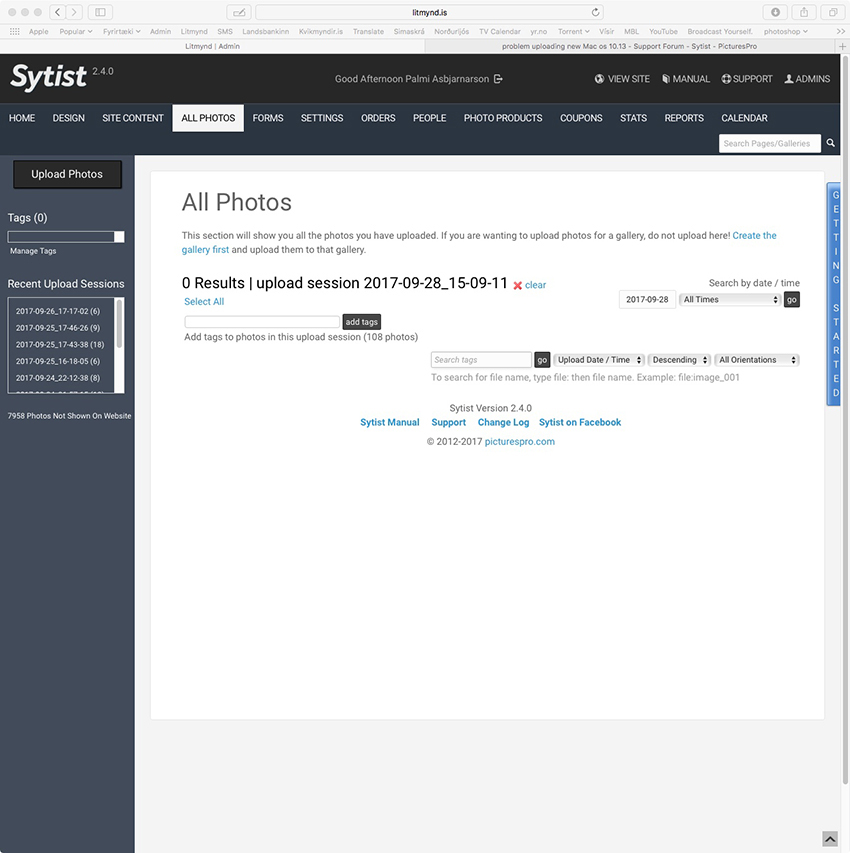Open the PHOTO PRODUCTS menu
The height and width of the screenshot is (853, 850).
coord(503,118)
